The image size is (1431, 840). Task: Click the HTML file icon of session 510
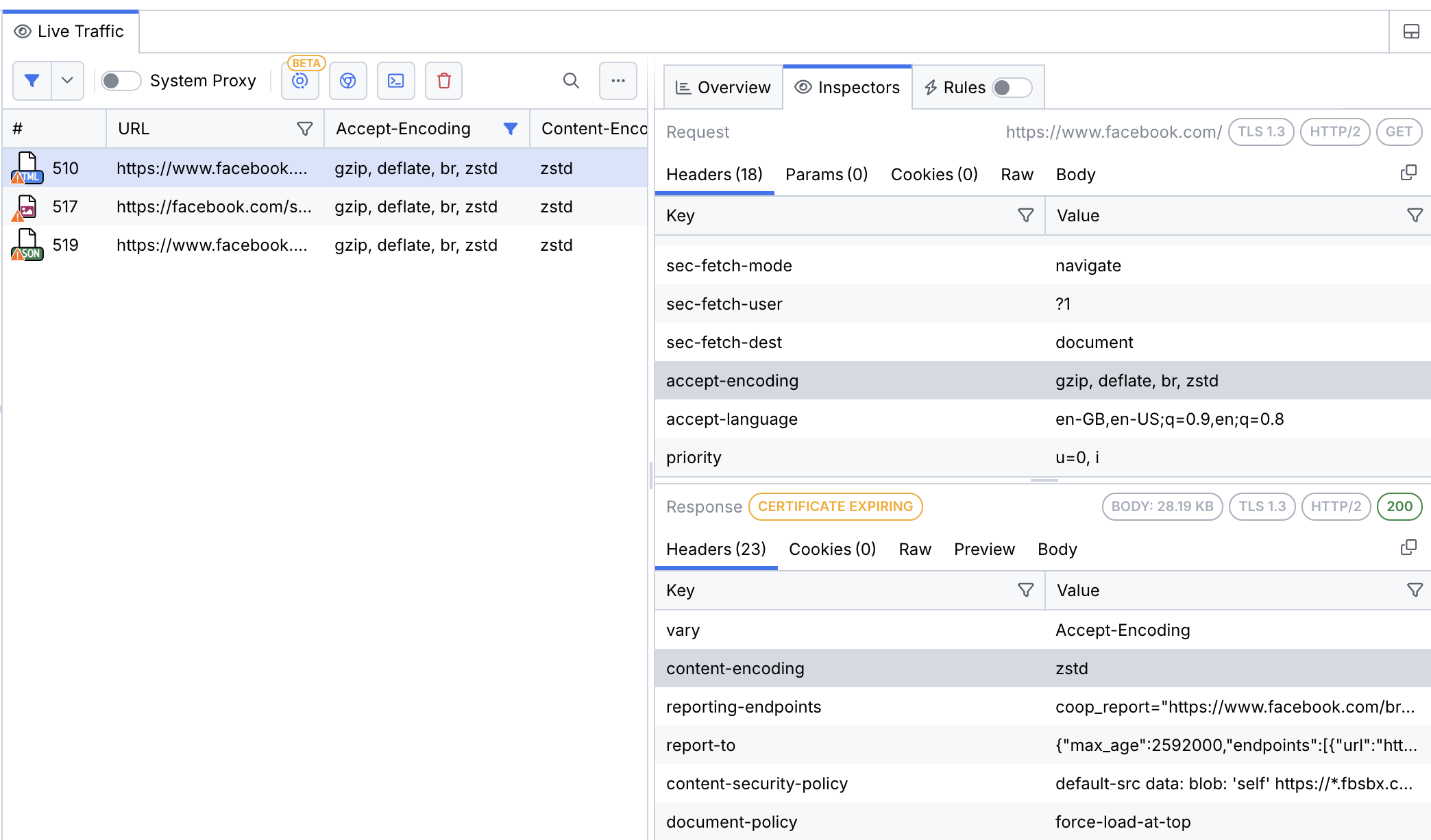click(x=27, y=168)
